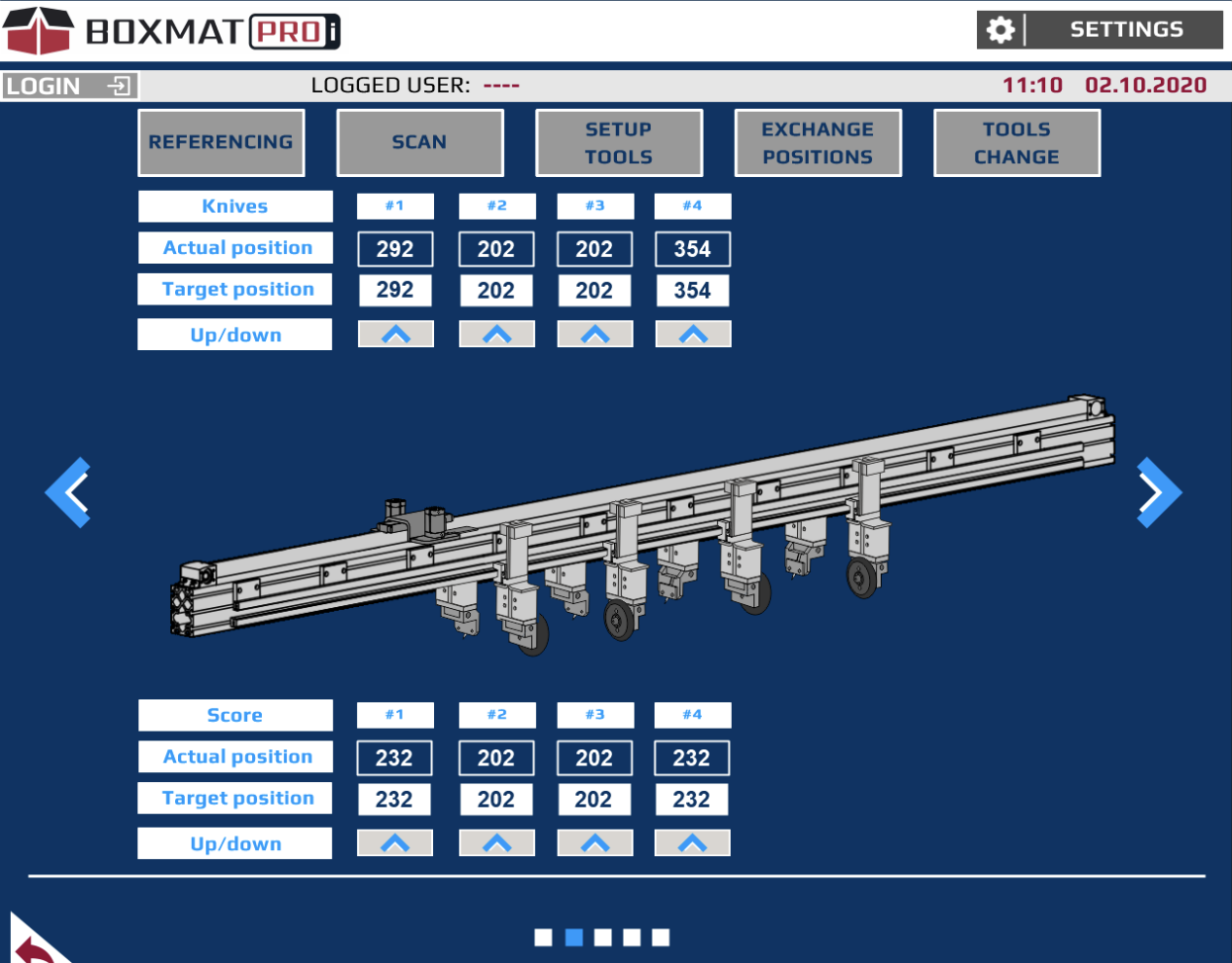1232x963 pixels.
Task: Click the LOGIN button with door icon
Action: point(69,86)
